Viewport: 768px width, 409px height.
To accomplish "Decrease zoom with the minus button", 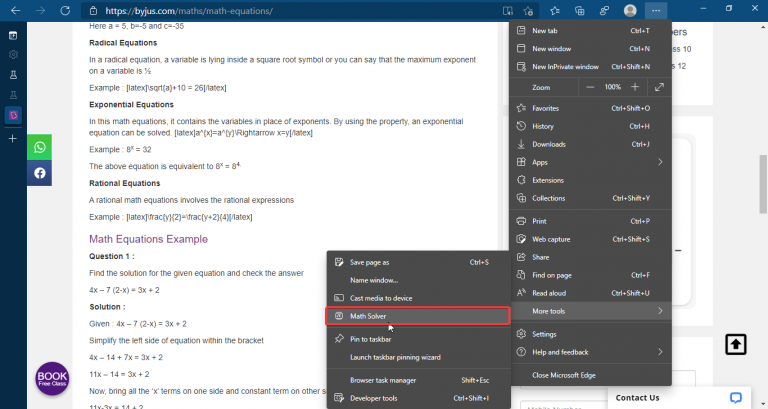I will tap(590, 87).
